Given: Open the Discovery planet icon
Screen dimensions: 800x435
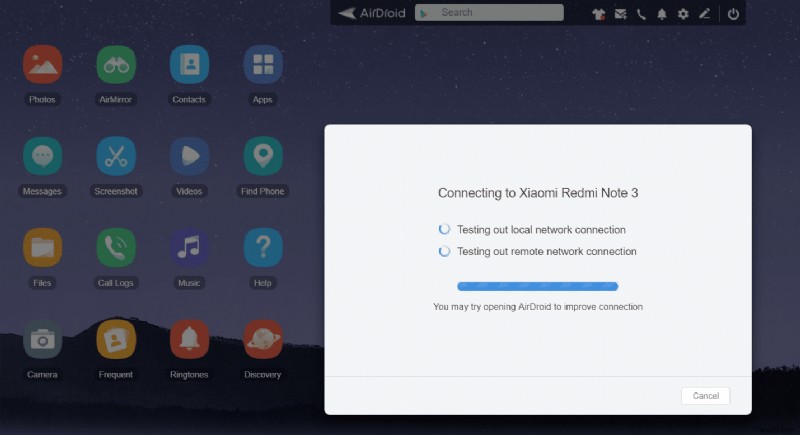Looking at the screenshot, I should 263,340.
